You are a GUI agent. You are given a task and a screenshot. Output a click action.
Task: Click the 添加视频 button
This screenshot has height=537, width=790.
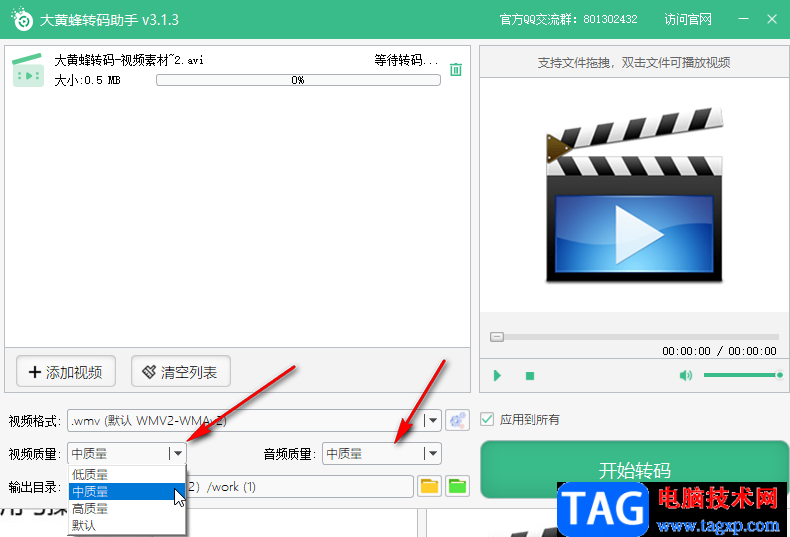click(66, 372)
